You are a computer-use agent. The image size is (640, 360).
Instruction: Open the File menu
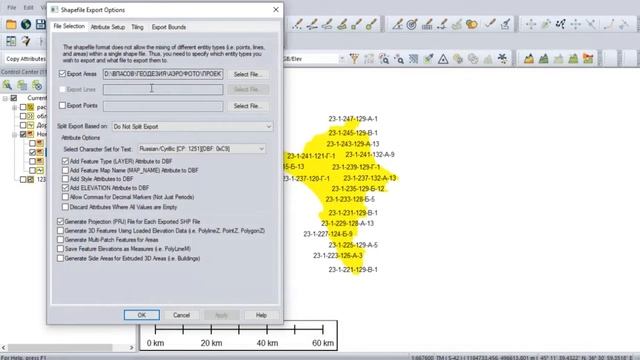12,7
